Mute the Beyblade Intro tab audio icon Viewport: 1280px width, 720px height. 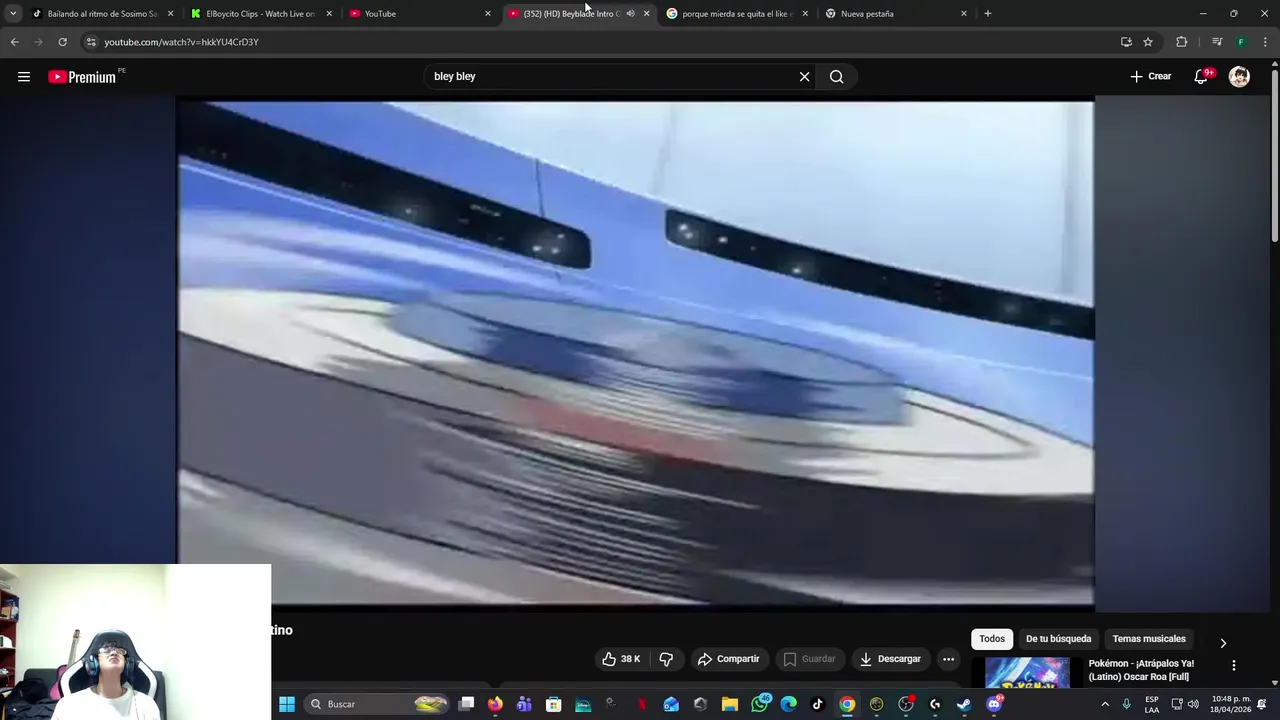(x=630, y=14)
